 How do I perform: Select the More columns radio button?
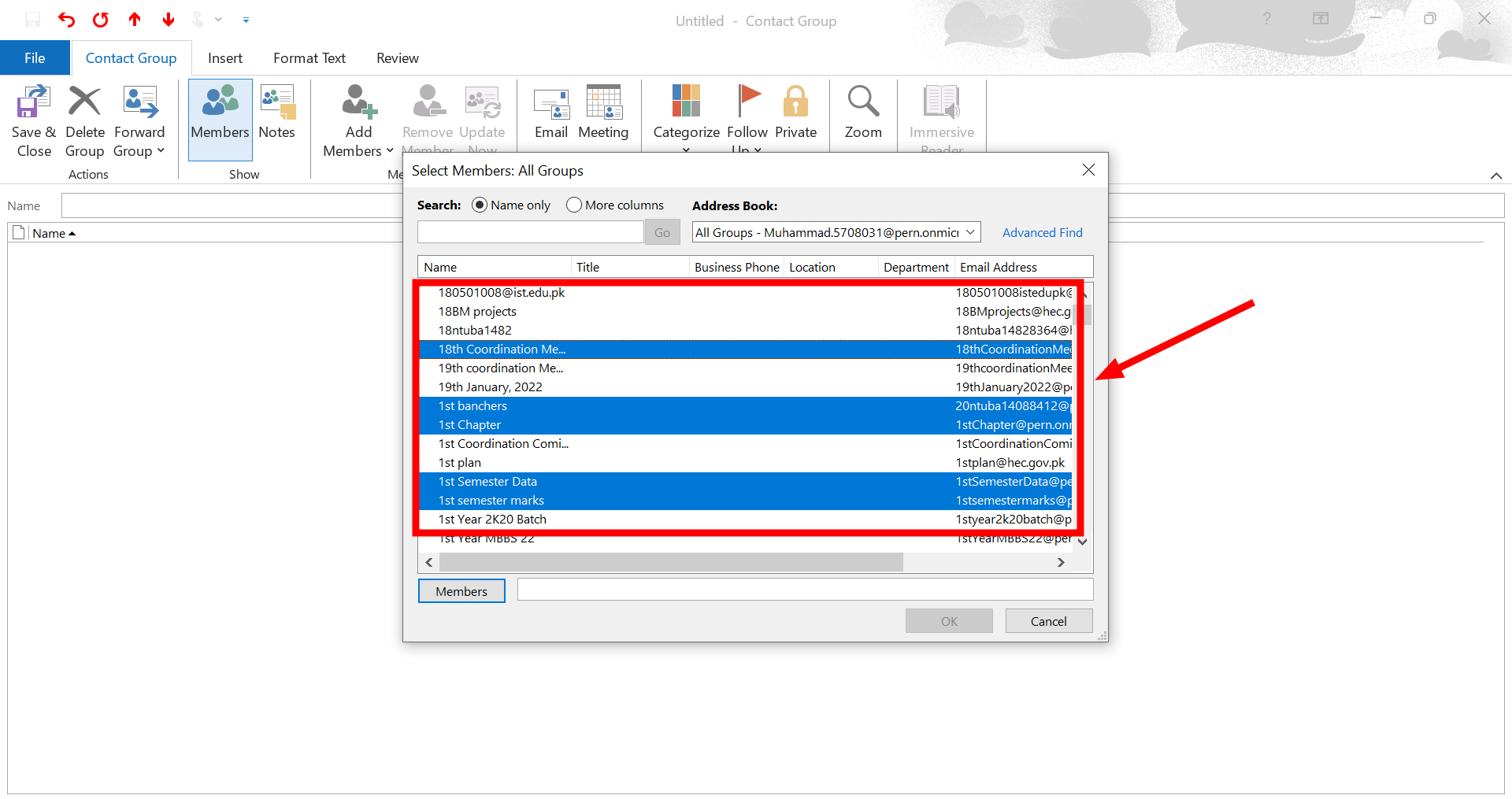point(574,205)
